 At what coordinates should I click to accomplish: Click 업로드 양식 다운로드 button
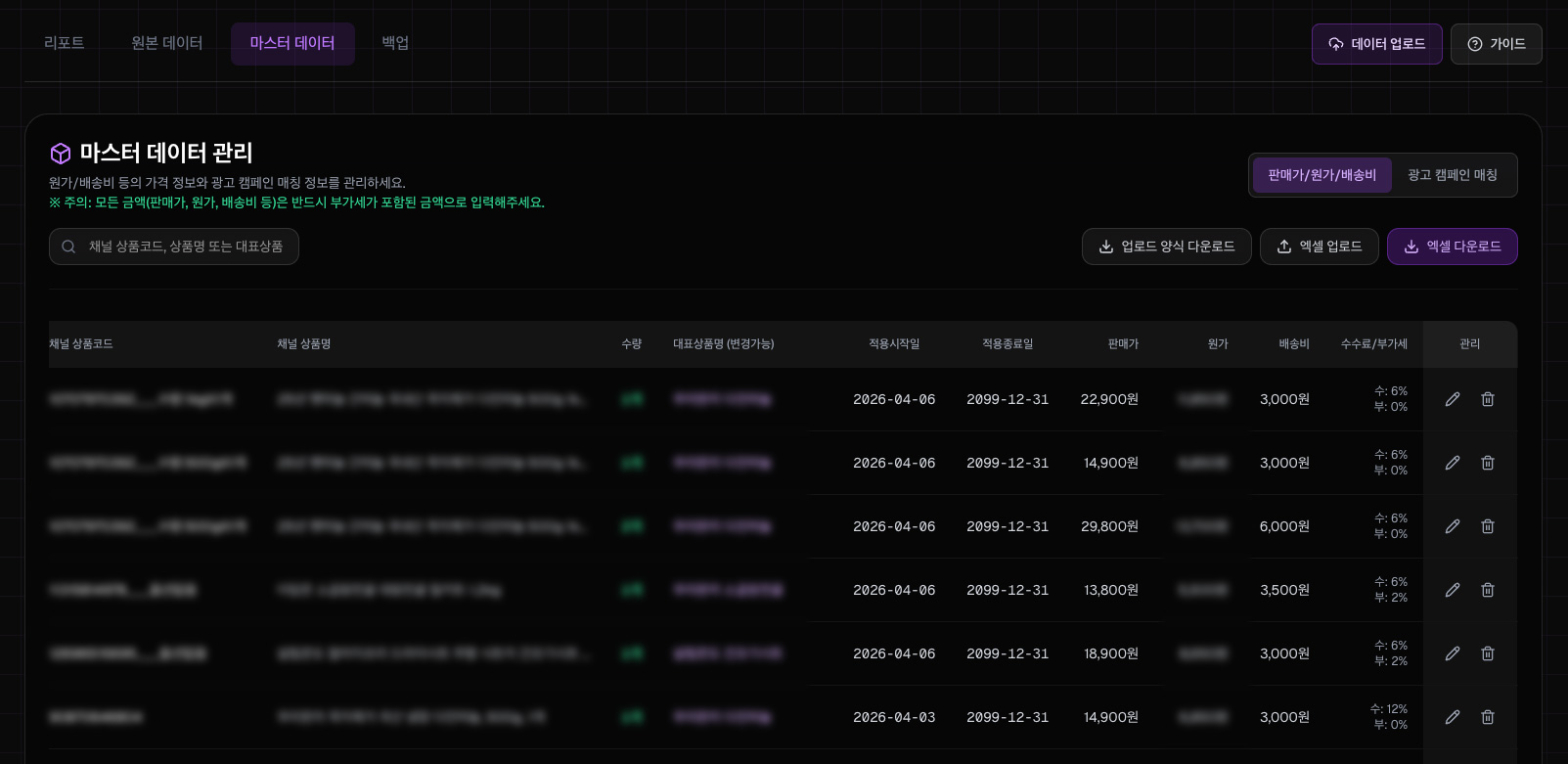1167,247
